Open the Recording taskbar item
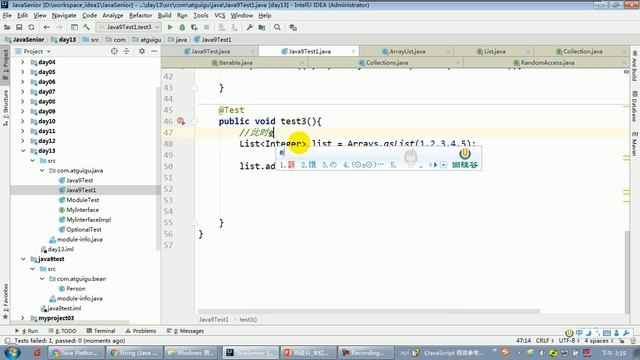The image size is (640, 360). [x=367, y=352]
